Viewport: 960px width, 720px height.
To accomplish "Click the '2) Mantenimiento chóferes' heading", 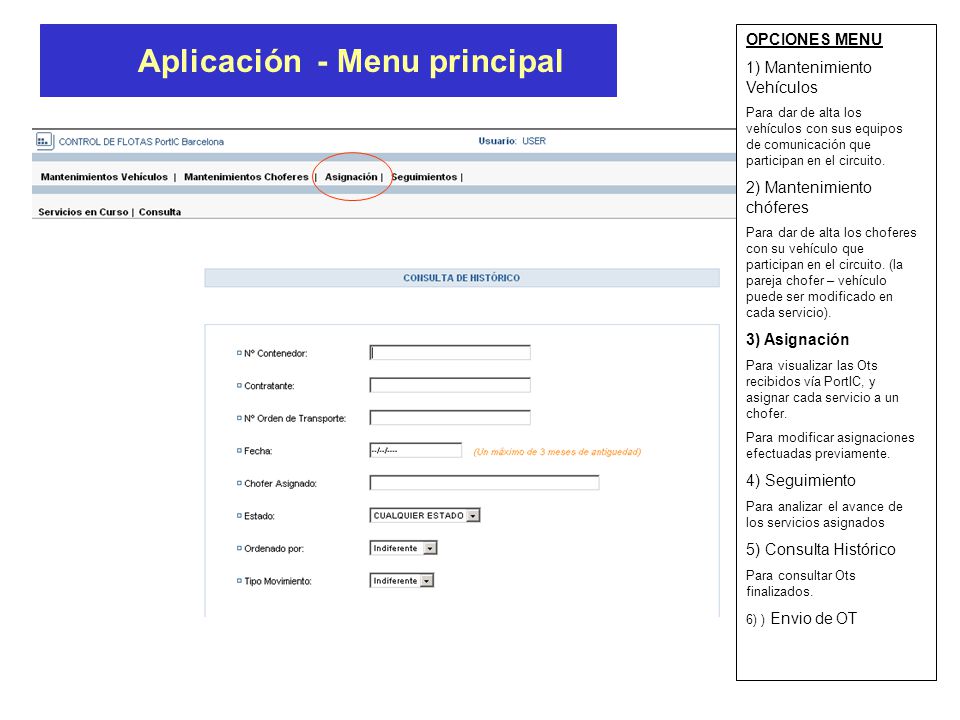I will pos(809,197).
